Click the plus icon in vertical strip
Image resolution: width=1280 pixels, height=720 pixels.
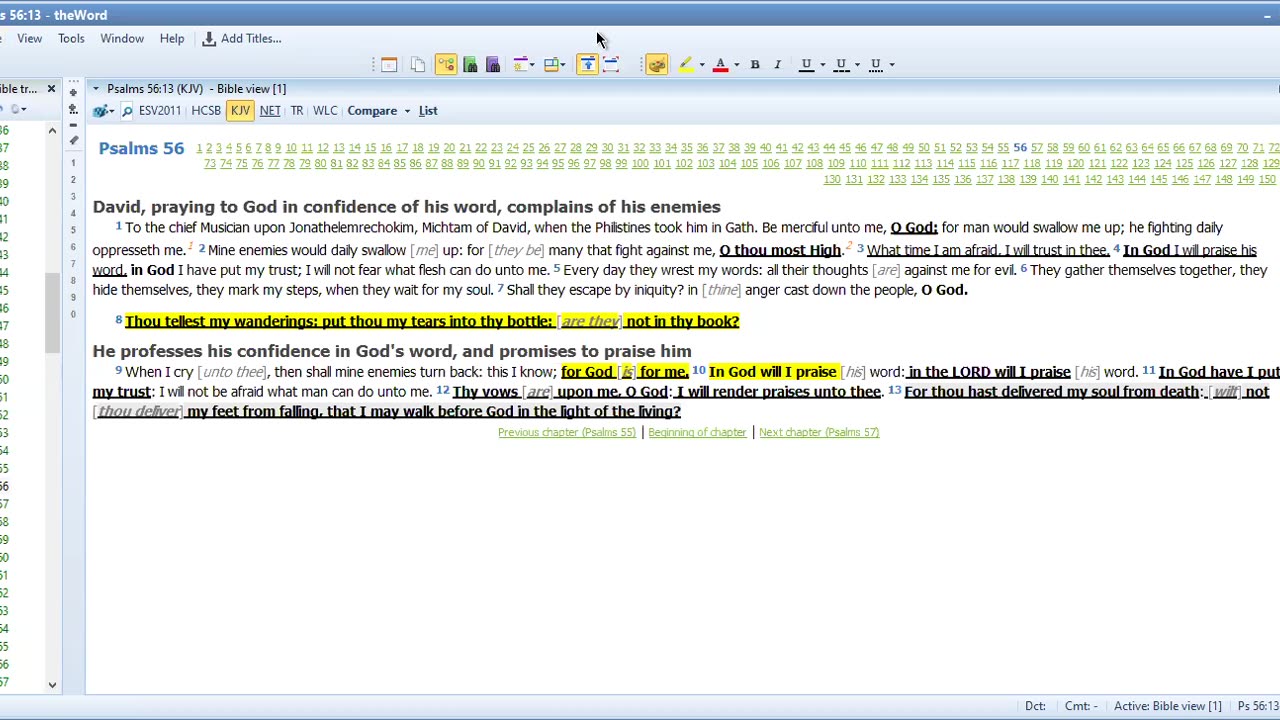coord(73,92)
